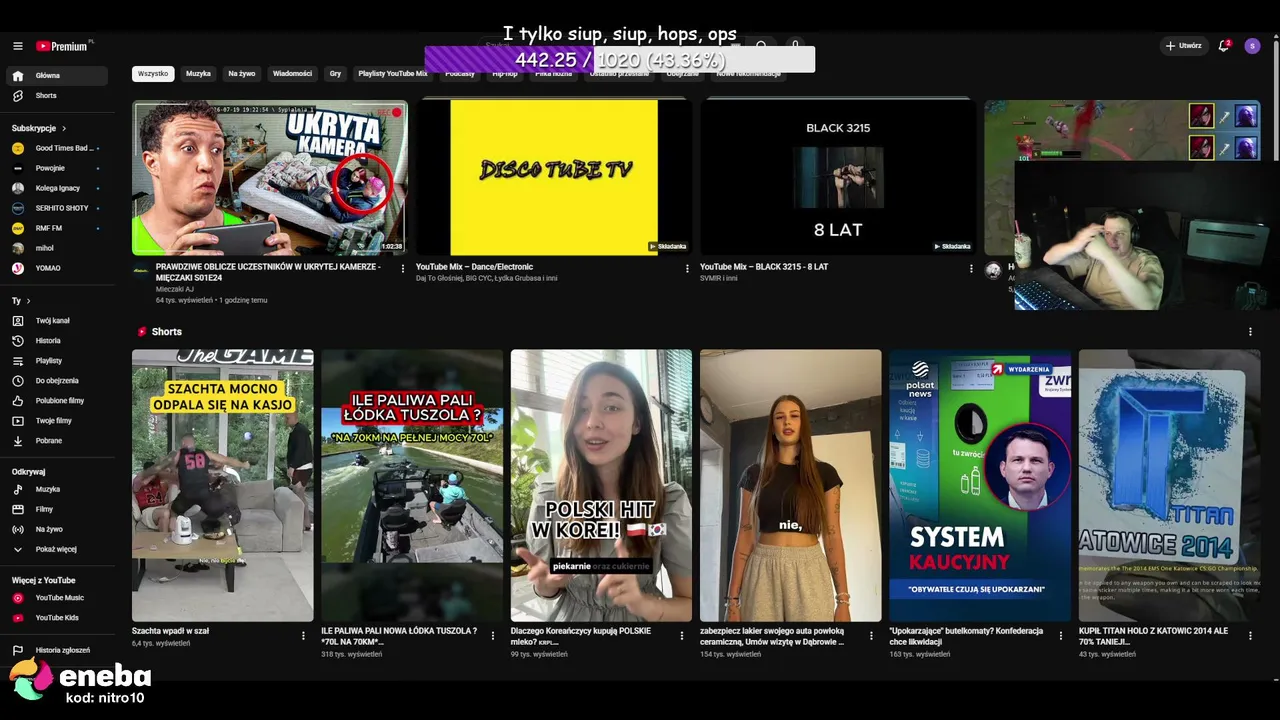This screenshot has height=720, width=1280.
Task: Explore Na żywo in Odkrywaj section
Action: [x=58, y=530]
